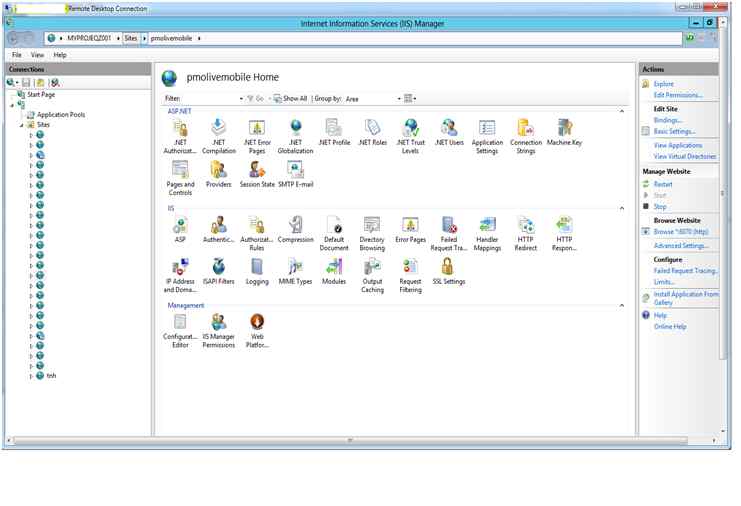This screenshot has height=506, width=741.
Task: Open Error Pages in IIS section
Action: (411, 230)
